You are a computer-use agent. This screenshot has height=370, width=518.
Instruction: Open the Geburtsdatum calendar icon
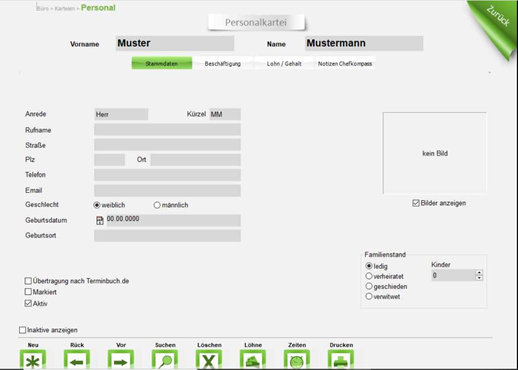(100, 220)
